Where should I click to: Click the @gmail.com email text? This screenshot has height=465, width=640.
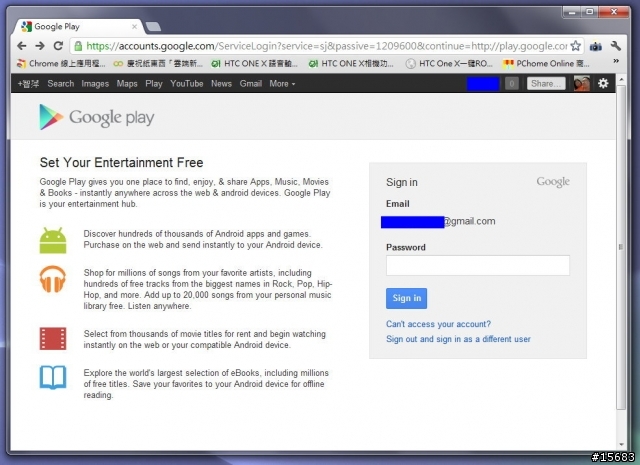click(x=470, y=221)
